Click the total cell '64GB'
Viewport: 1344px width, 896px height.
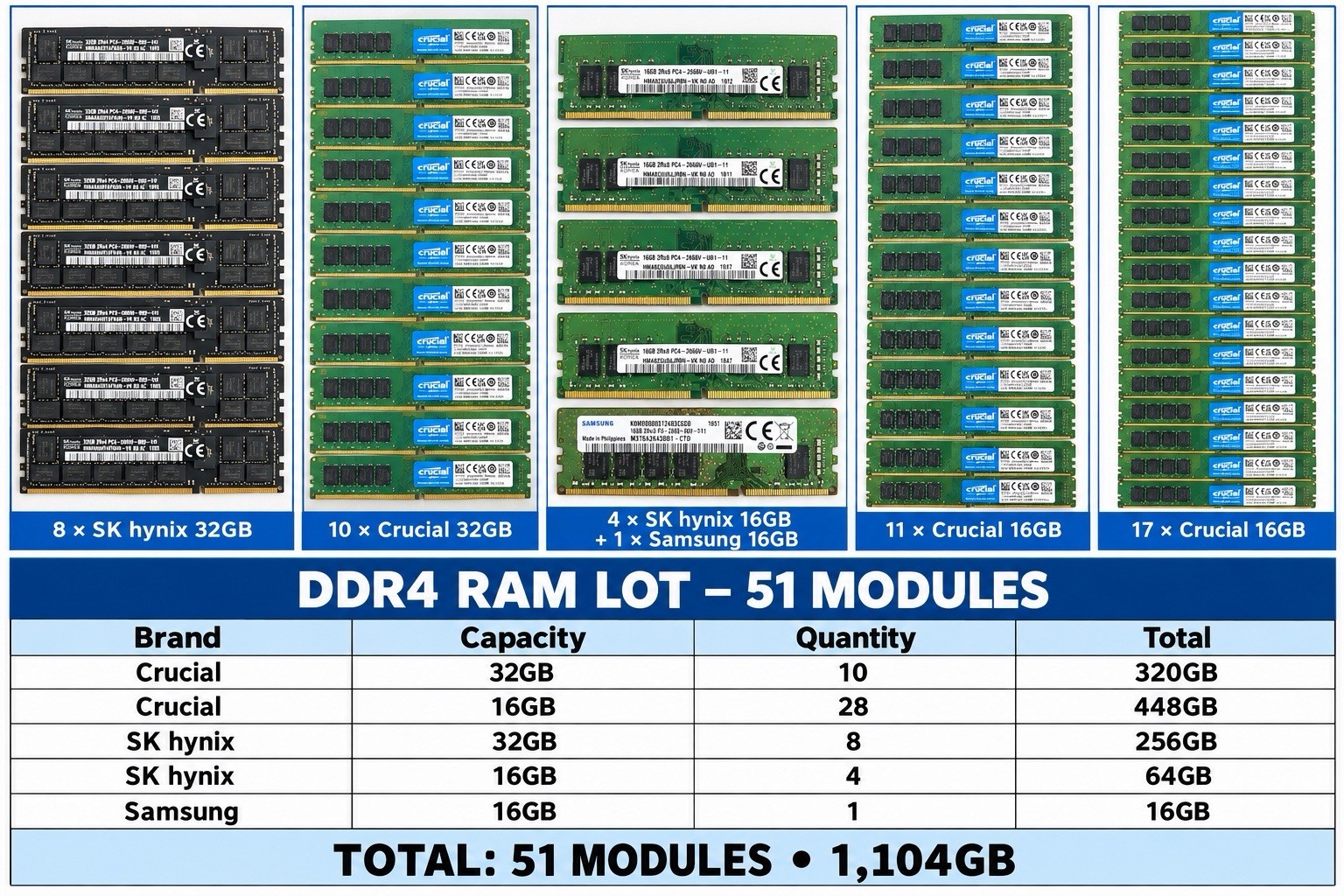click(1176, 776)
